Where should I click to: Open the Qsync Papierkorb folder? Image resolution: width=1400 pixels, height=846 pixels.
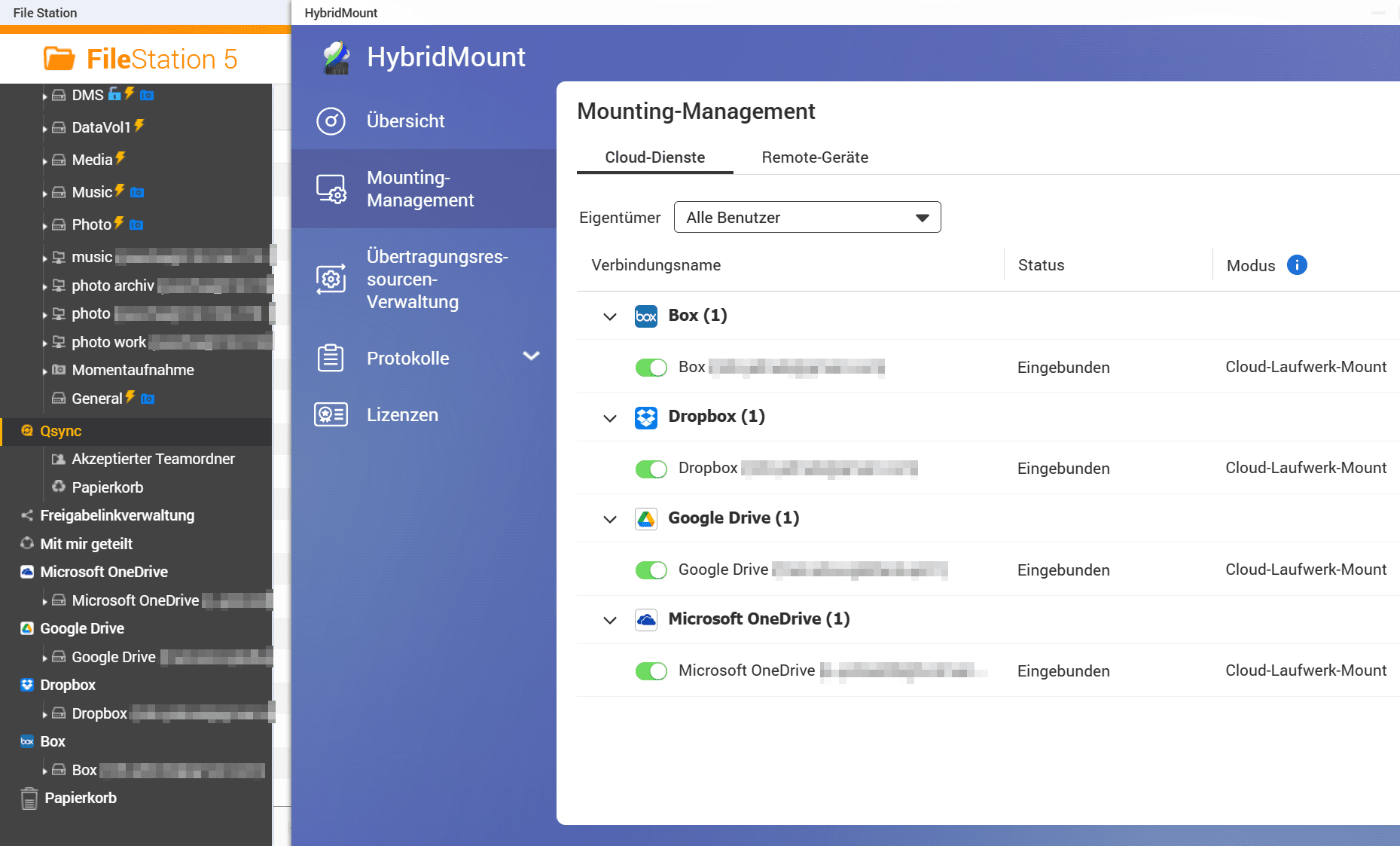[107, 487]
